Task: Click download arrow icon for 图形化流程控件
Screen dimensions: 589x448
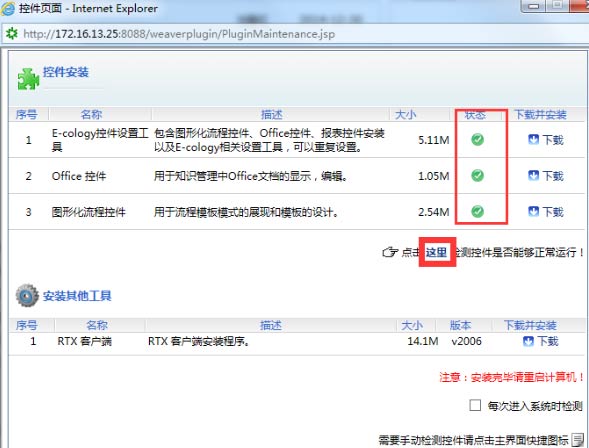Action: click(x=533, y=211)
